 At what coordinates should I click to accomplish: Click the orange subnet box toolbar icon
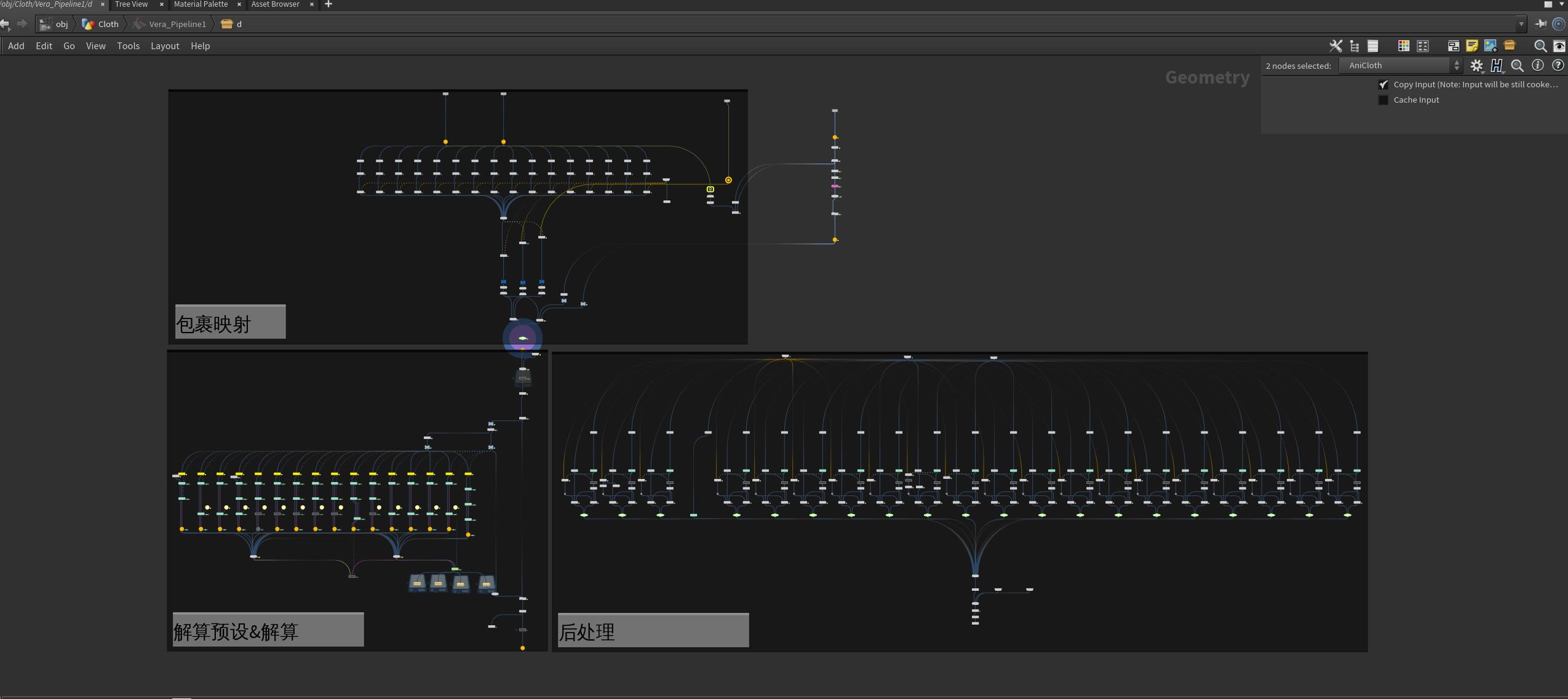(x=1509, y=45)
